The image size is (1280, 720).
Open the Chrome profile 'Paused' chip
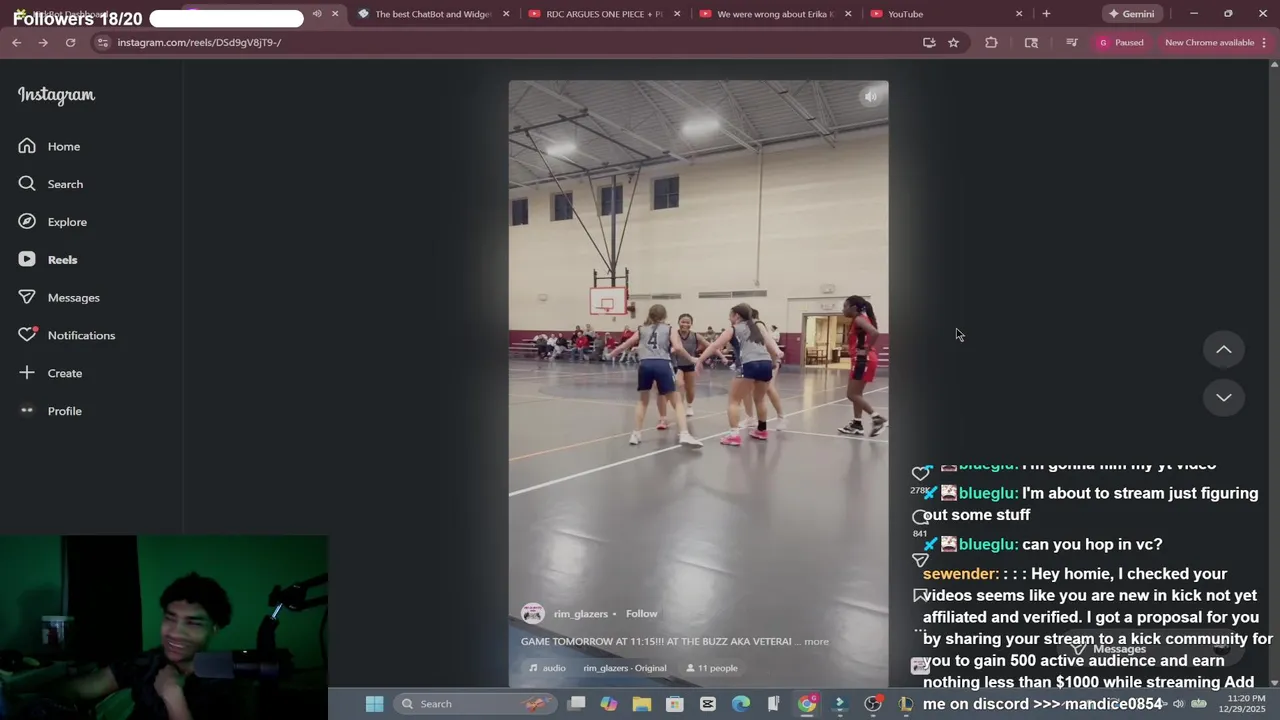(x=1120, y=43)
